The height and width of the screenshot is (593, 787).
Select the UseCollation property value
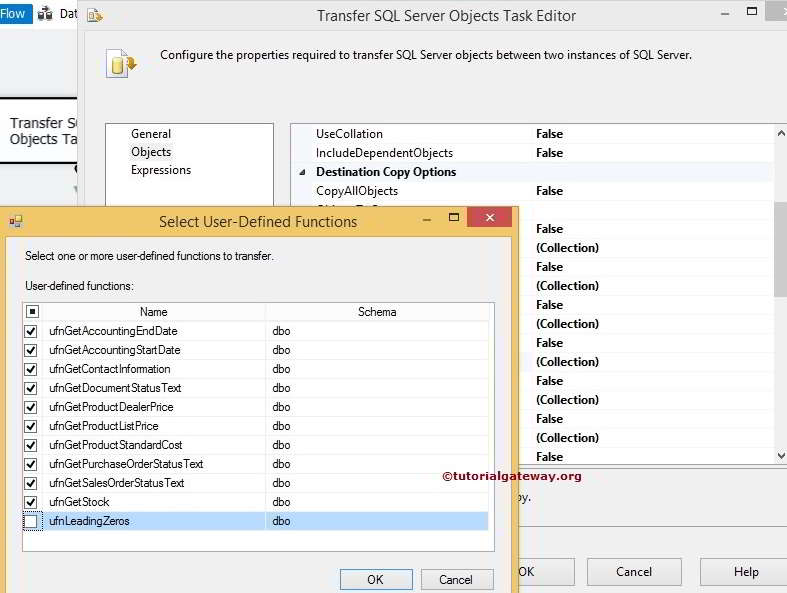click(x=549, y=134)
